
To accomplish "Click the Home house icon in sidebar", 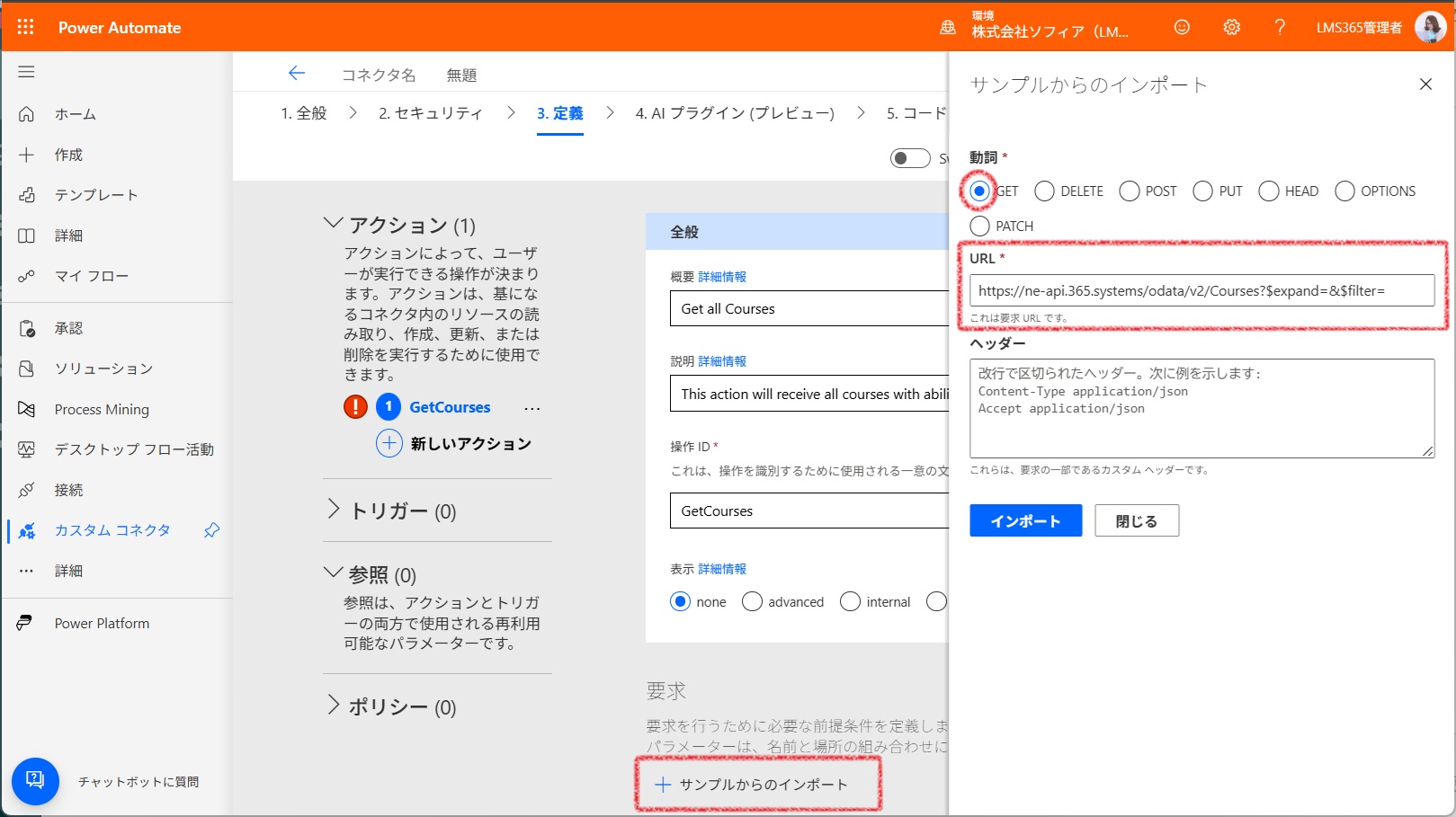I will pyautogui.click(x=26, y=114).
